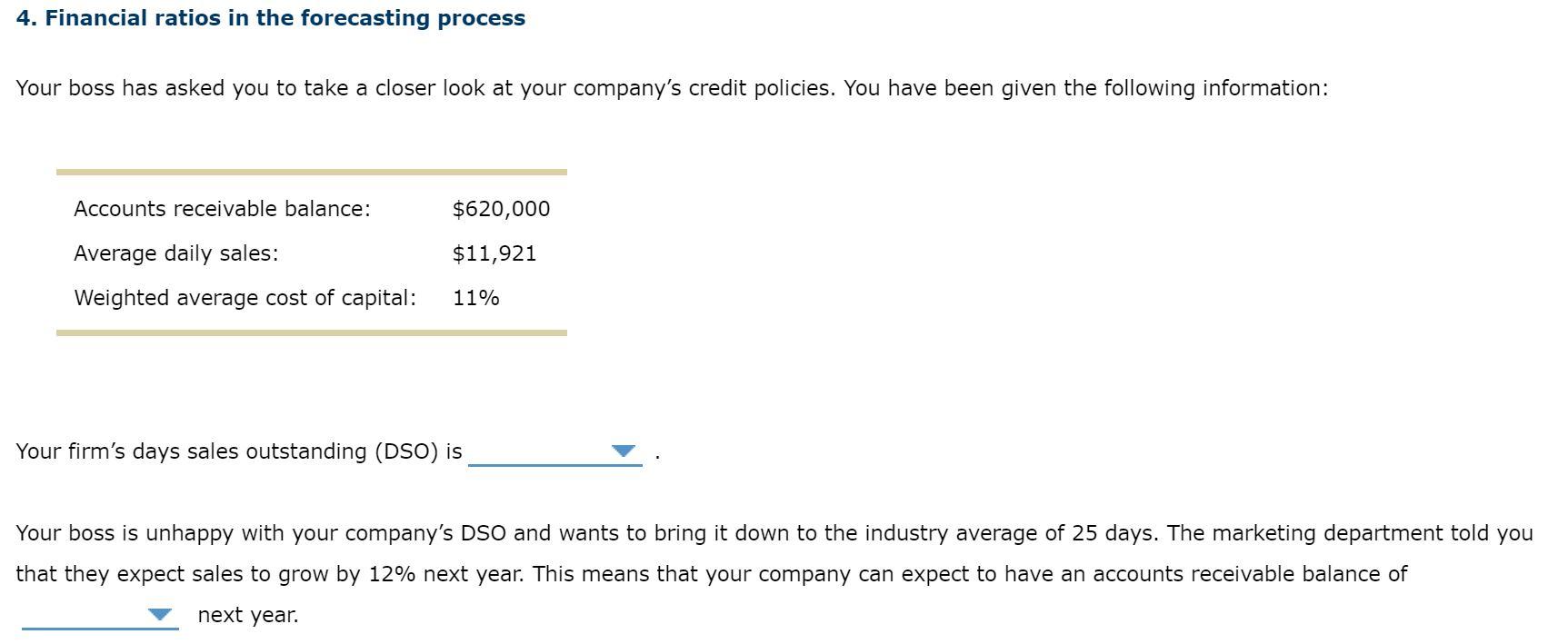
Task: Click the blue arrow before 'next year'
Action: click(159, 615)
